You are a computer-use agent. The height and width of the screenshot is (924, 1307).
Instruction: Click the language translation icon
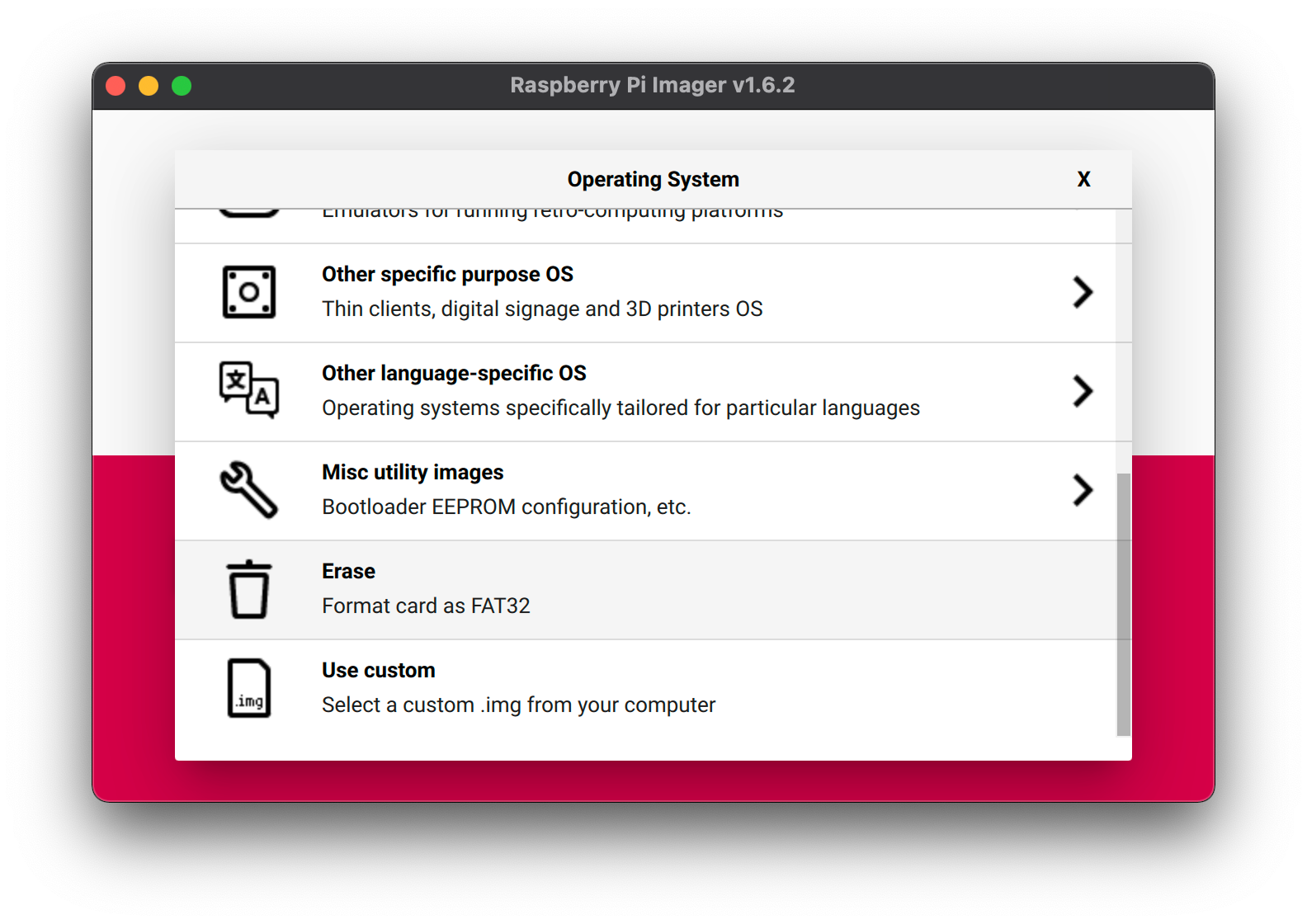click(x=249, y=390)
